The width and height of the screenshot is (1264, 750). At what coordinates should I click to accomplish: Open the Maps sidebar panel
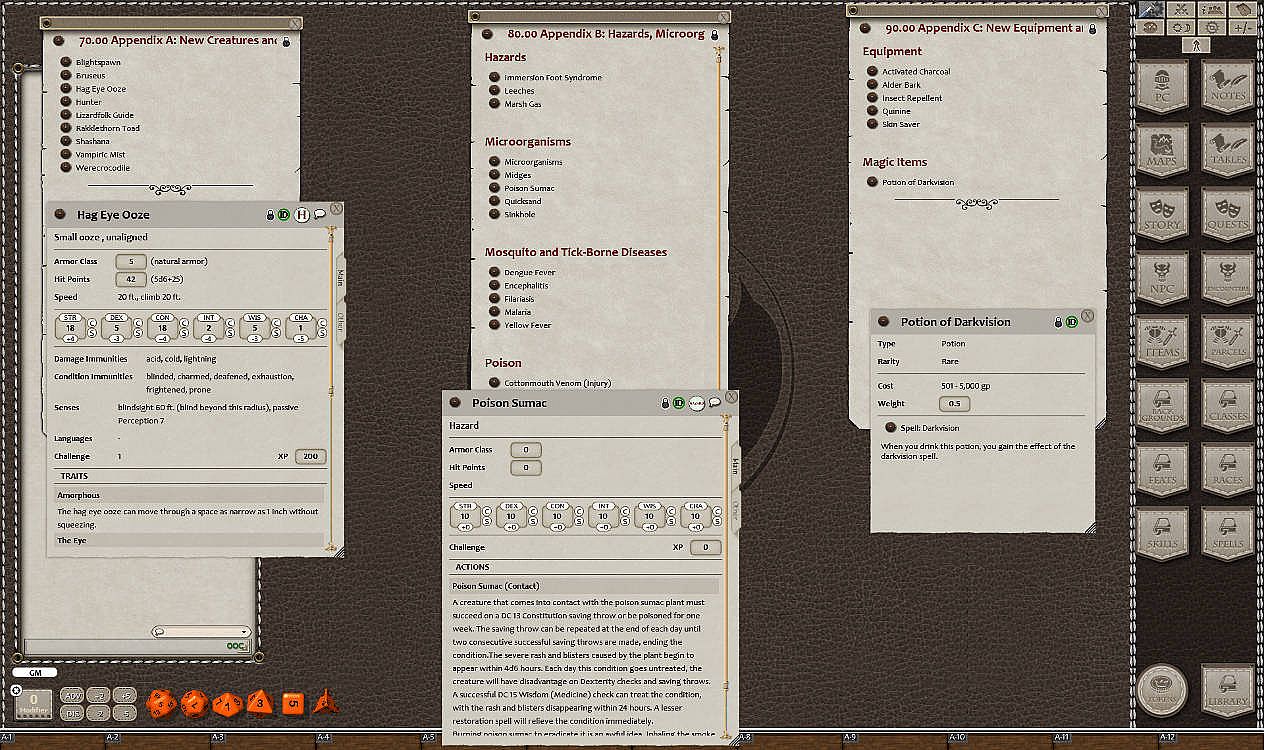1162,150
